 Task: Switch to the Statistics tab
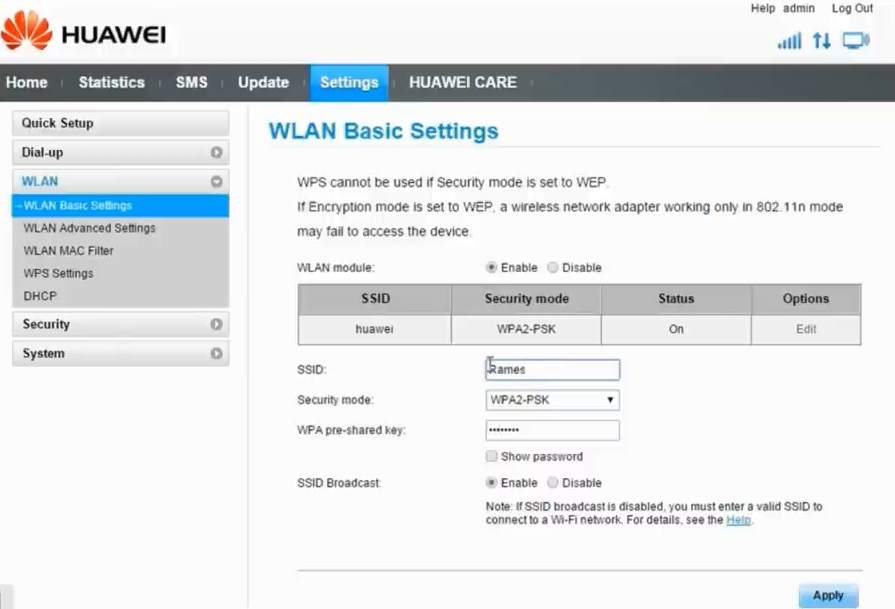pyautogui.click(x=111, y=83)
